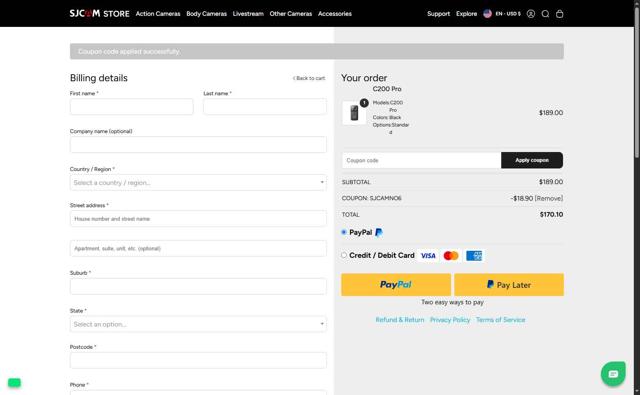Screen dimensions: 640x395
Task: Click the C200 Pro product thumbnail
Action: (x=354, y=113)
